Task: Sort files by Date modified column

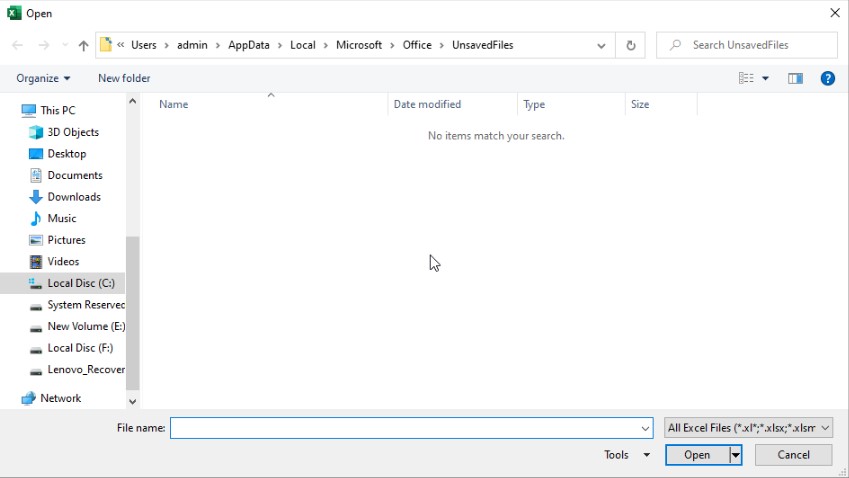Action: tap(453, 104)
